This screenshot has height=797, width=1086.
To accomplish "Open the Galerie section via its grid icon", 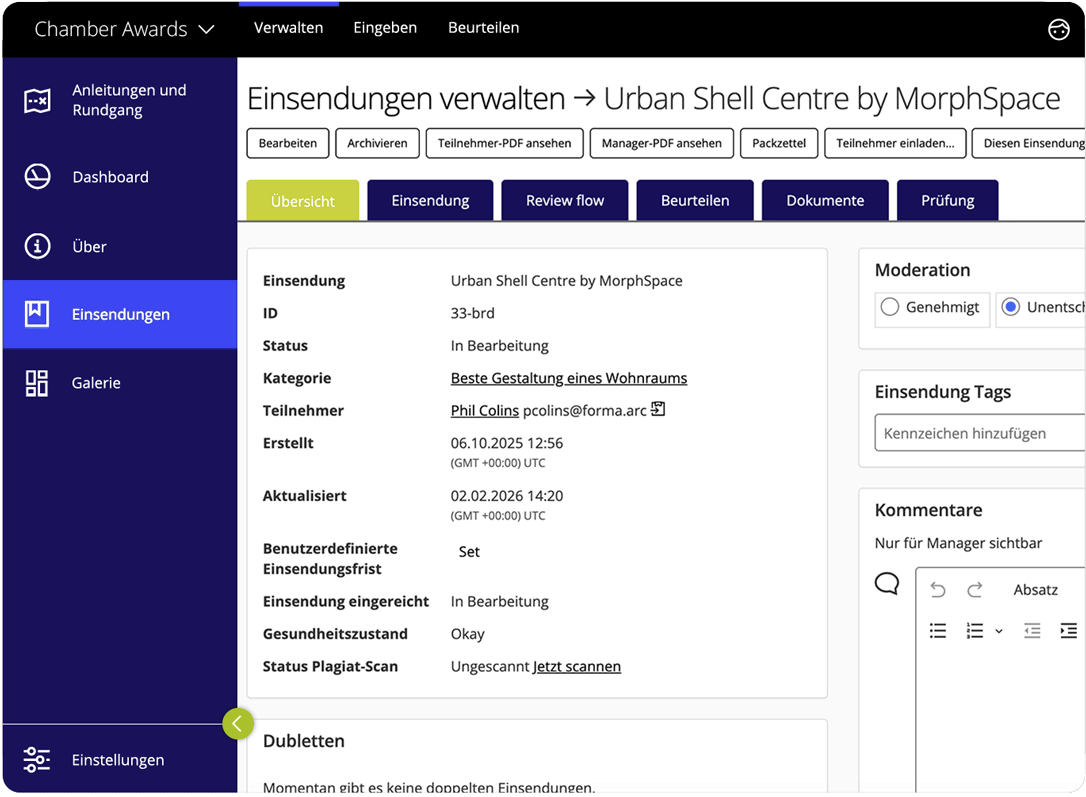I will [36, 382].
